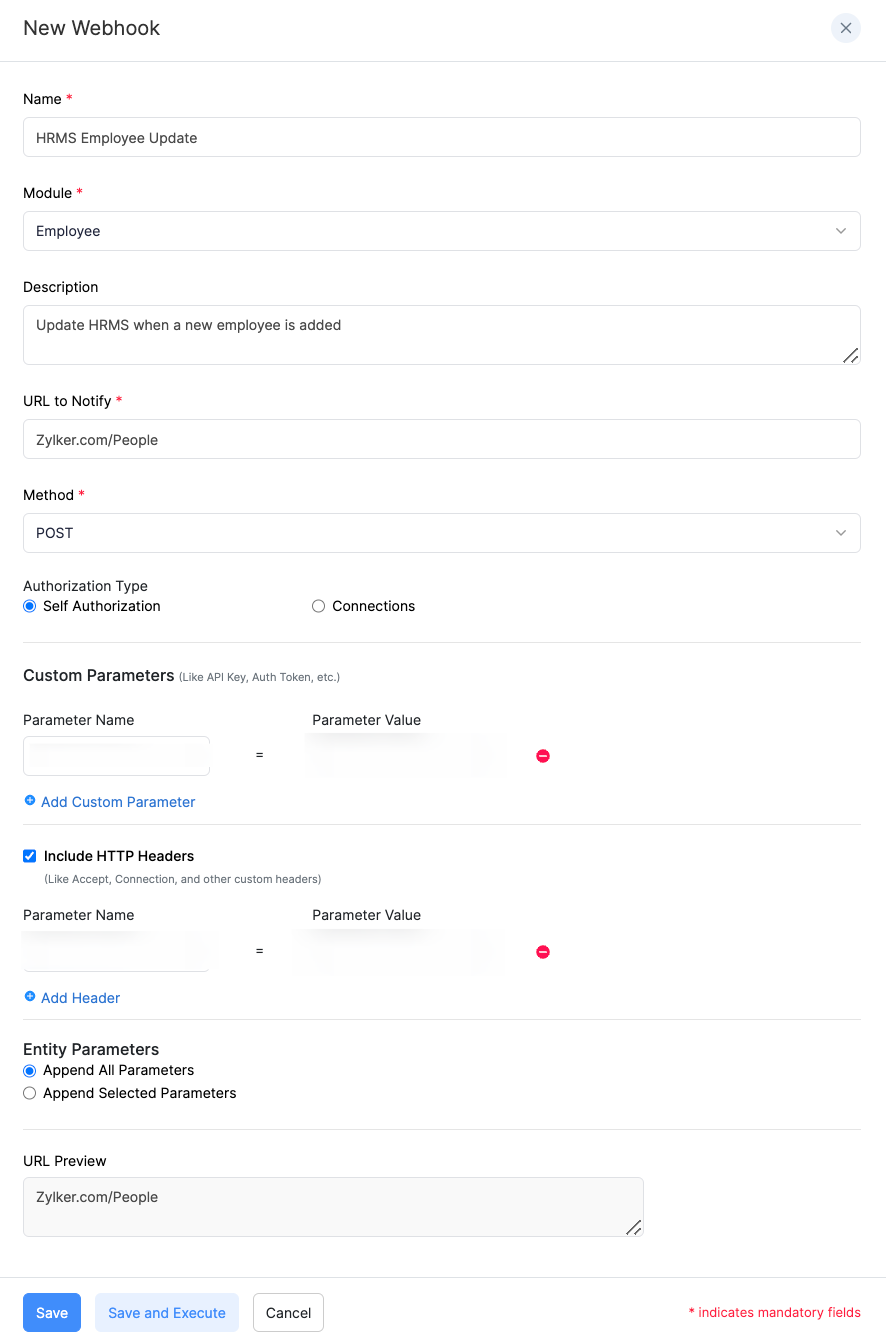
Task: Click the URL to Notify input field
Action: tap(441, 439)
